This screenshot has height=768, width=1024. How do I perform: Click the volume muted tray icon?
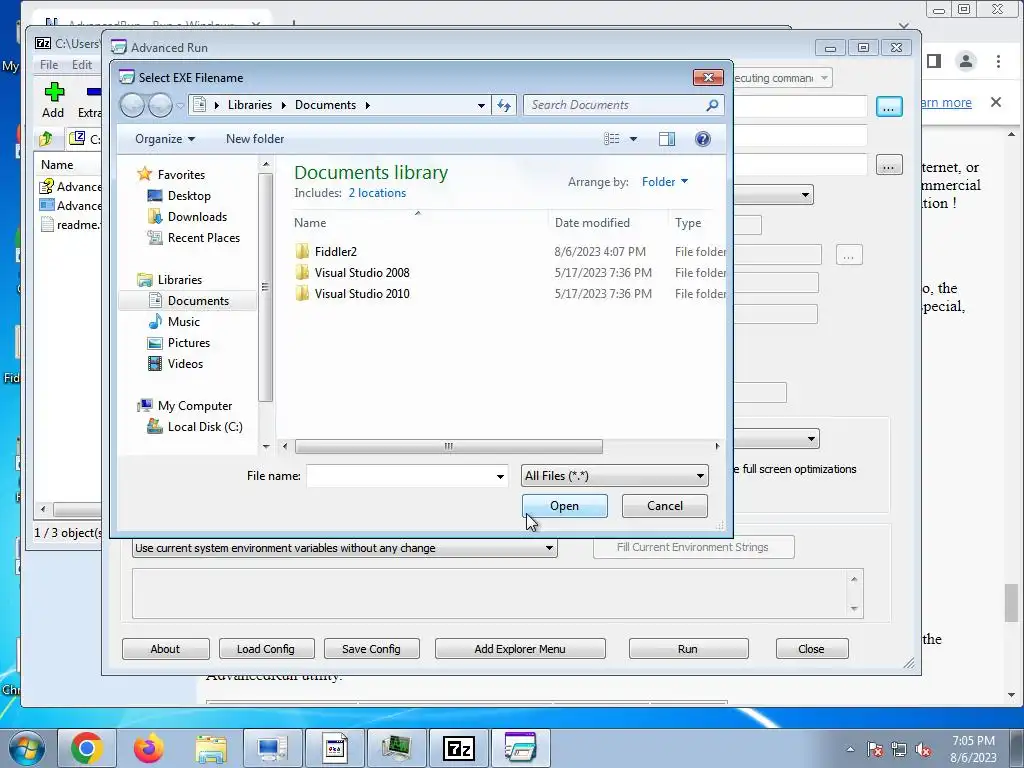(923, 749)
